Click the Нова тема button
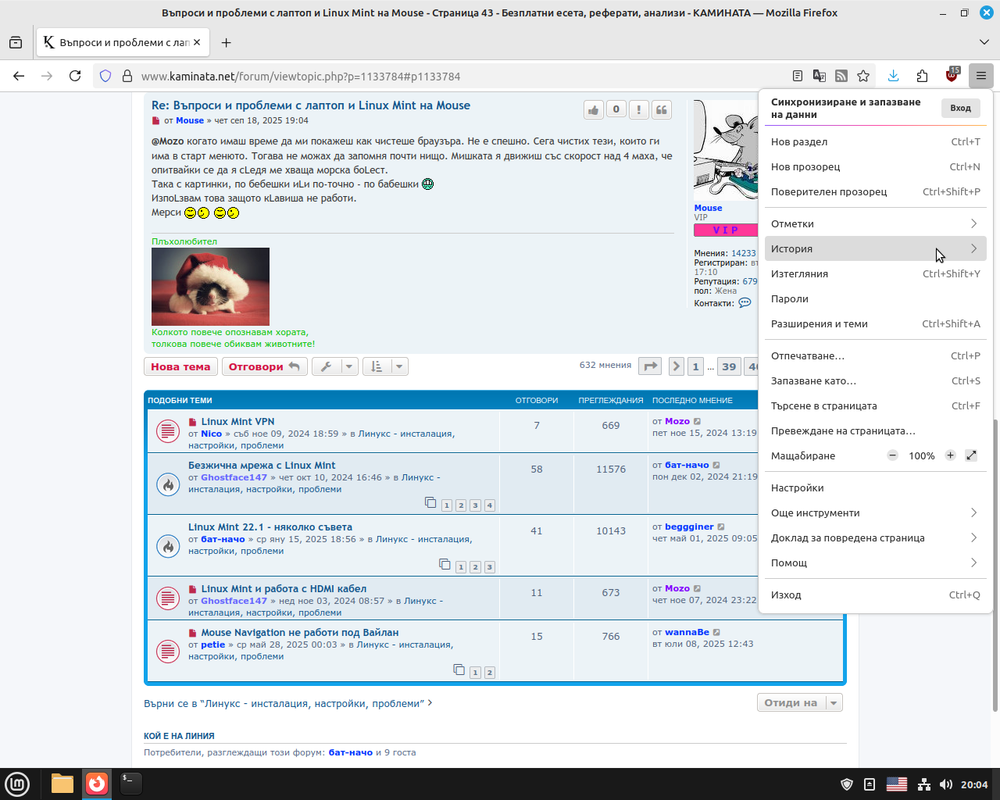 (x=180, y=366)
